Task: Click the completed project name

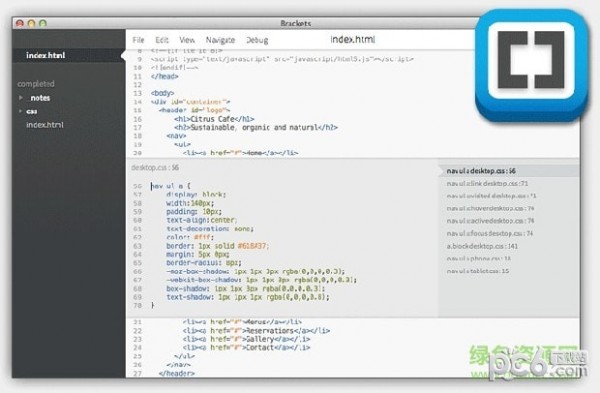Action: 36,84
